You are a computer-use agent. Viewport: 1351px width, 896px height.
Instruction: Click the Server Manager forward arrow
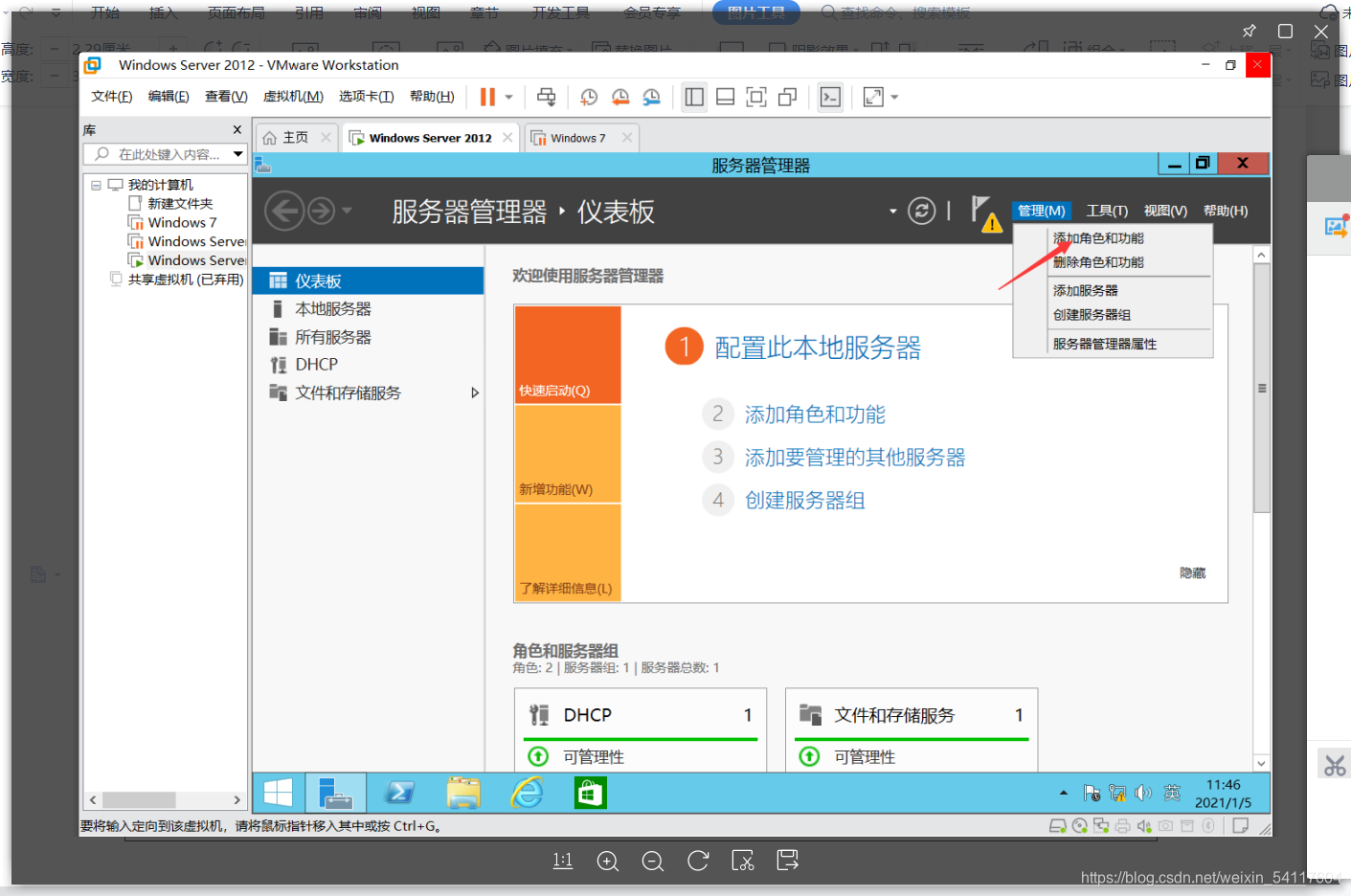pos(321,211)
